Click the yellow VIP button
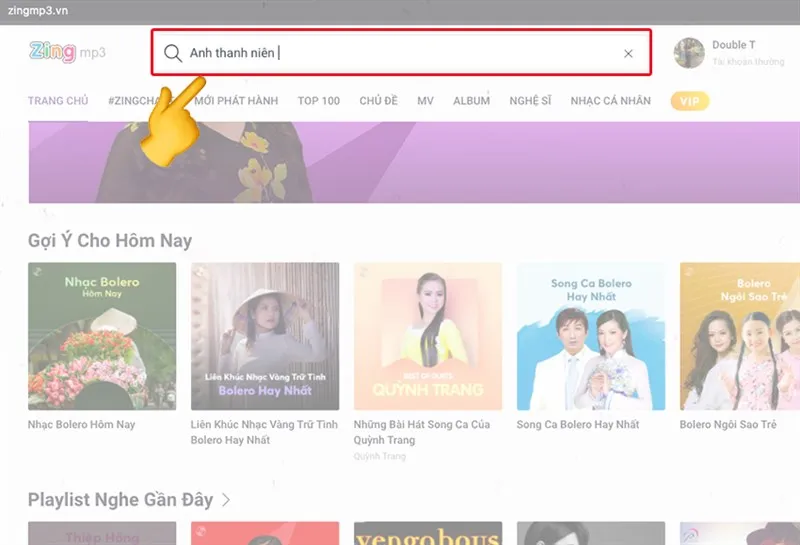 (690, 101)
